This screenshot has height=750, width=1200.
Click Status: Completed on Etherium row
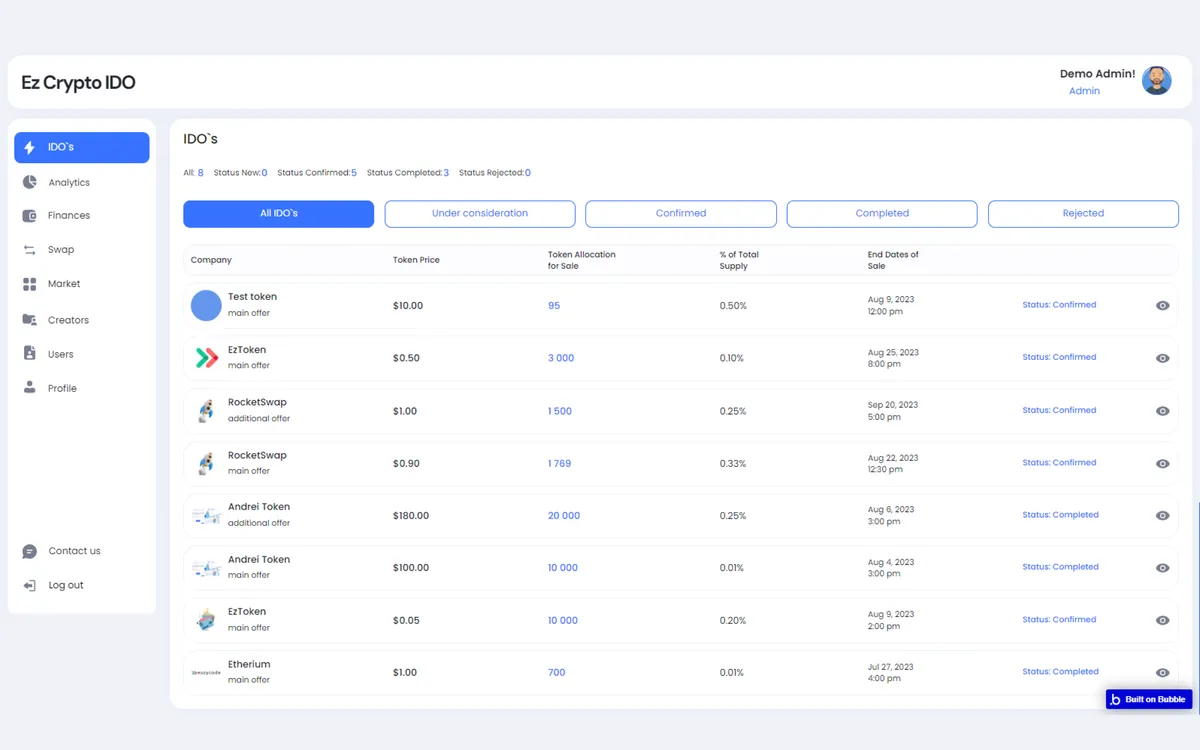pos(1060,672)
